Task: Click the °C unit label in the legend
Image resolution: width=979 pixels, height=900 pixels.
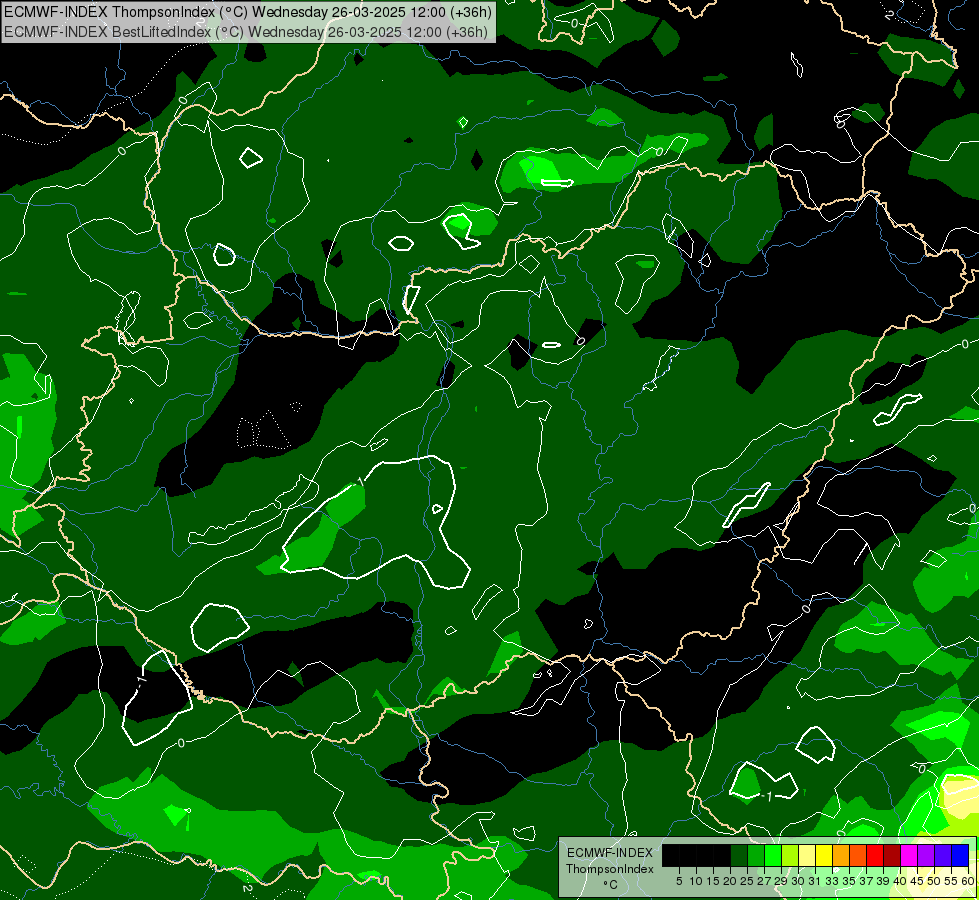Action: pyautogui.click(x=610, y=885)
